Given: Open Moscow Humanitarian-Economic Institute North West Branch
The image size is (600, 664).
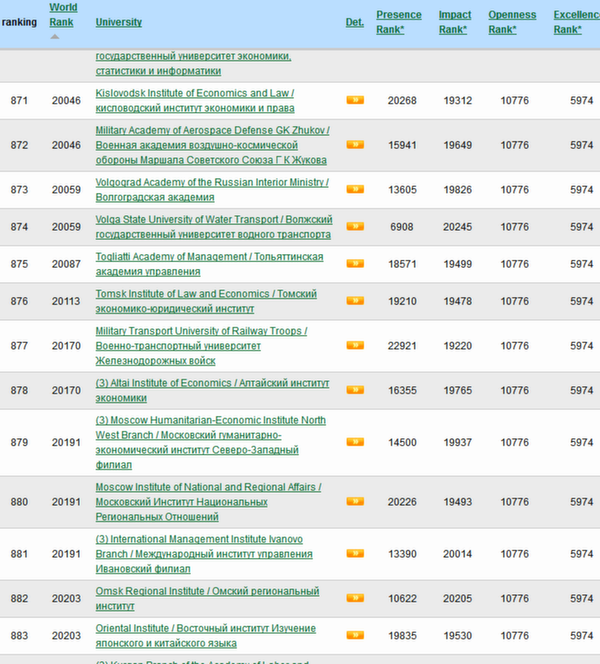Looking at the screenshot, I should 210,443.
